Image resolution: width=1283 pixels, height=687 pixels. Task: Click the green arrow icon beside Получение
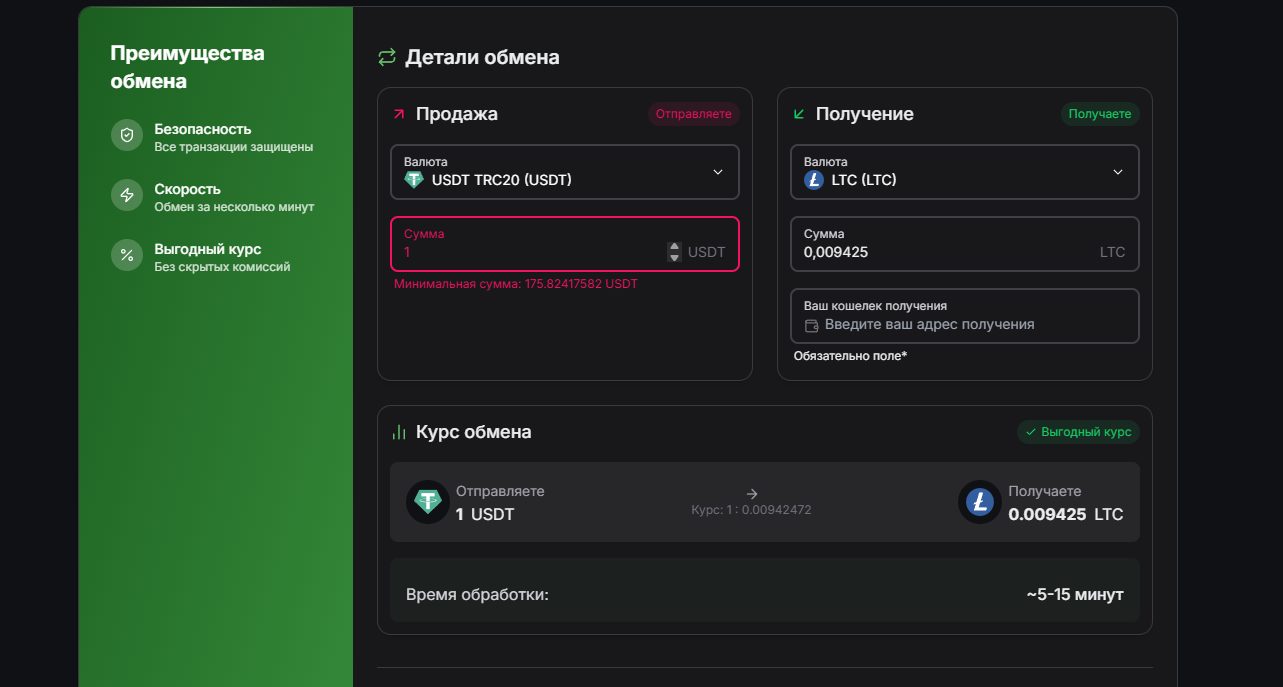[x=799, y=114]
